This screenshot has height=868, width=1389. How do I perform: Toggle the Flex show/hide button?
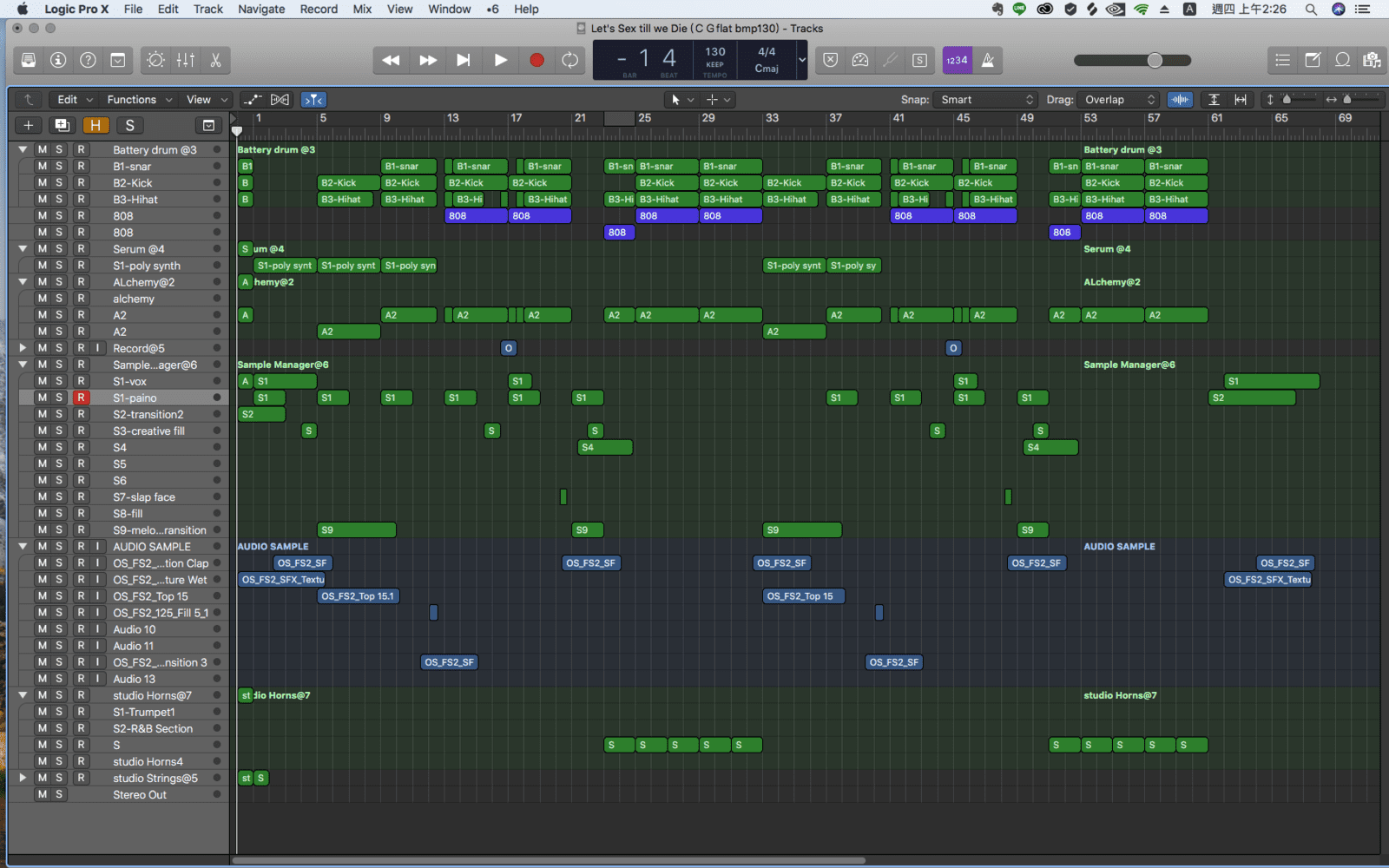pos(280,99)
